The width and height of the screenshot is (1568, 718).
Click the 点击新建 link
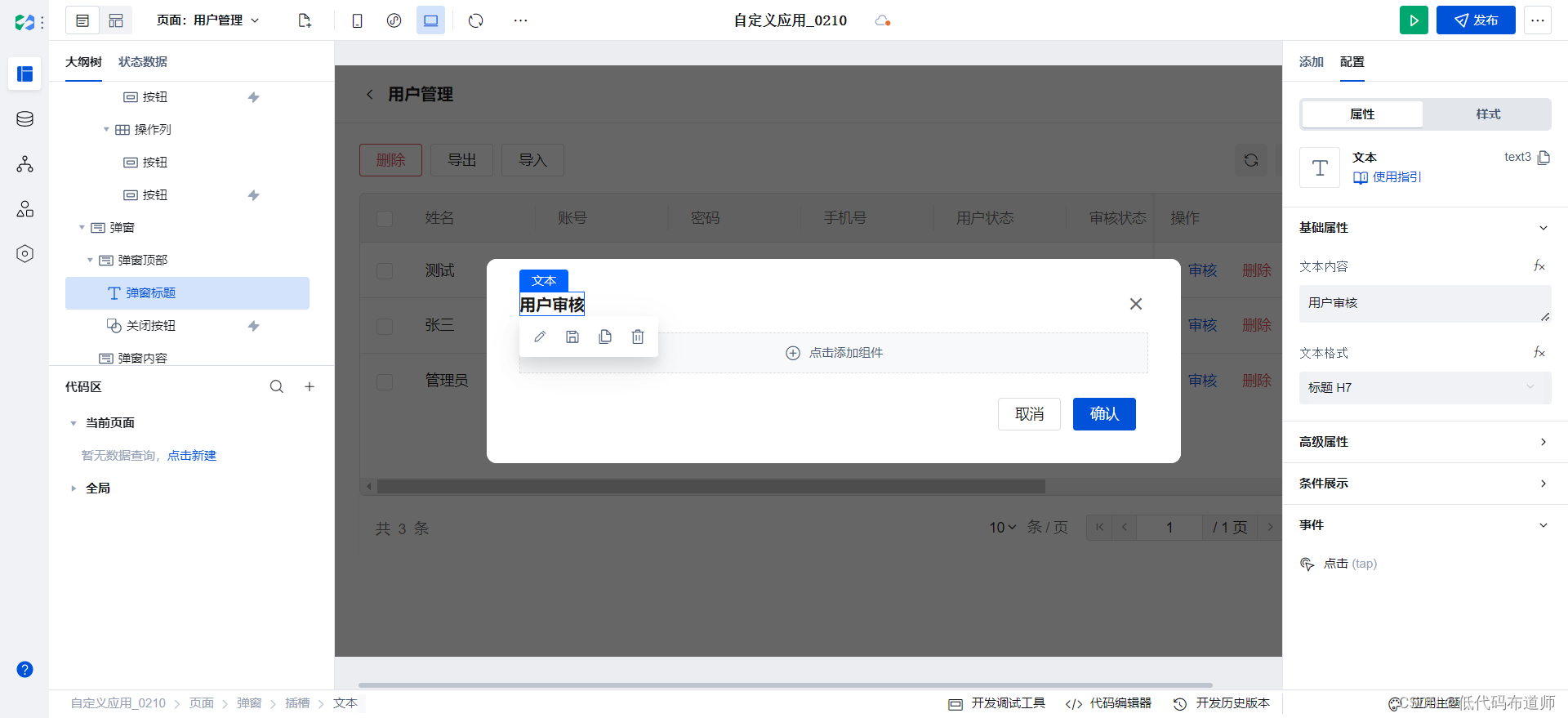tap(192, 456)
